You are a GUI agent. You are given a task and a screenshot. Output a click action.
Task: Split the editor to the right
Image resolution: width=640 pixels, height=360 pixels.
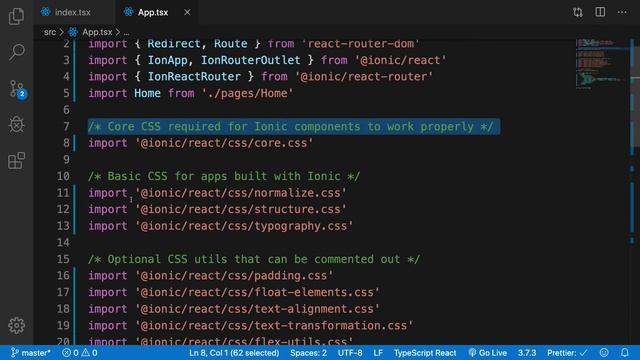point(600,12)
